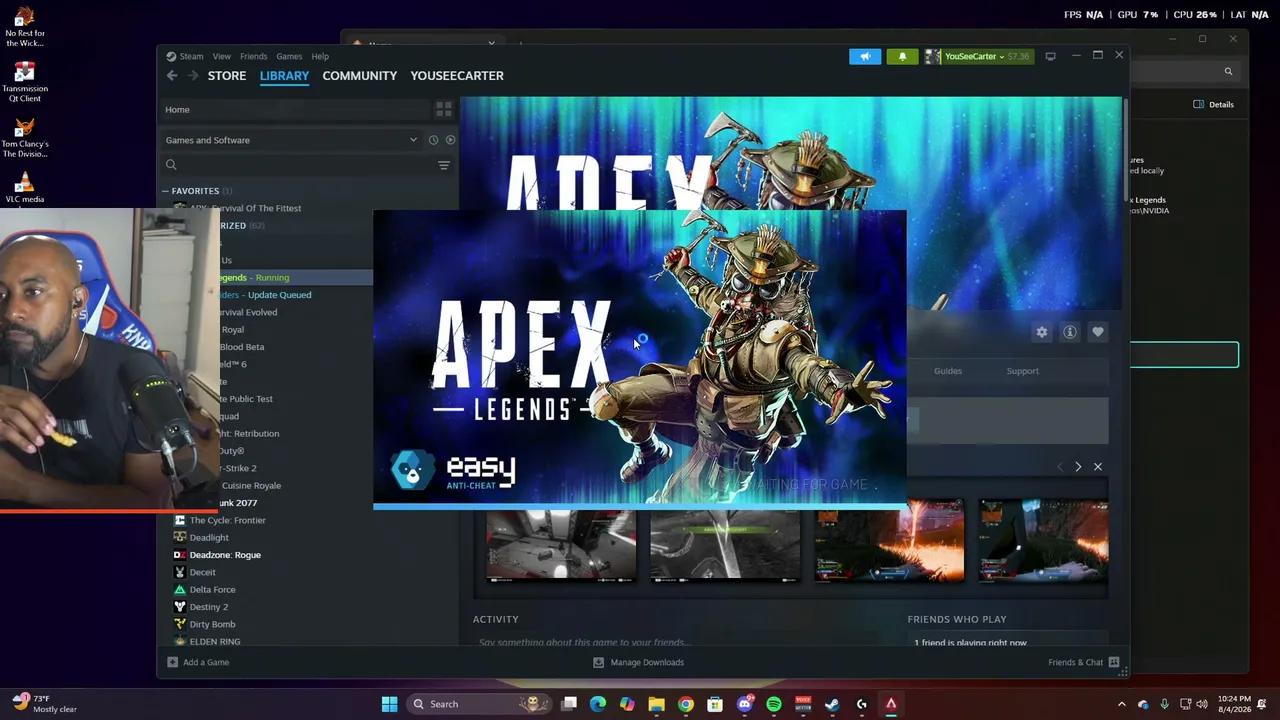Select ARK: Survival Of The Fittest
The height and width of the screenshot is (720, 1280).
[245, 208]
